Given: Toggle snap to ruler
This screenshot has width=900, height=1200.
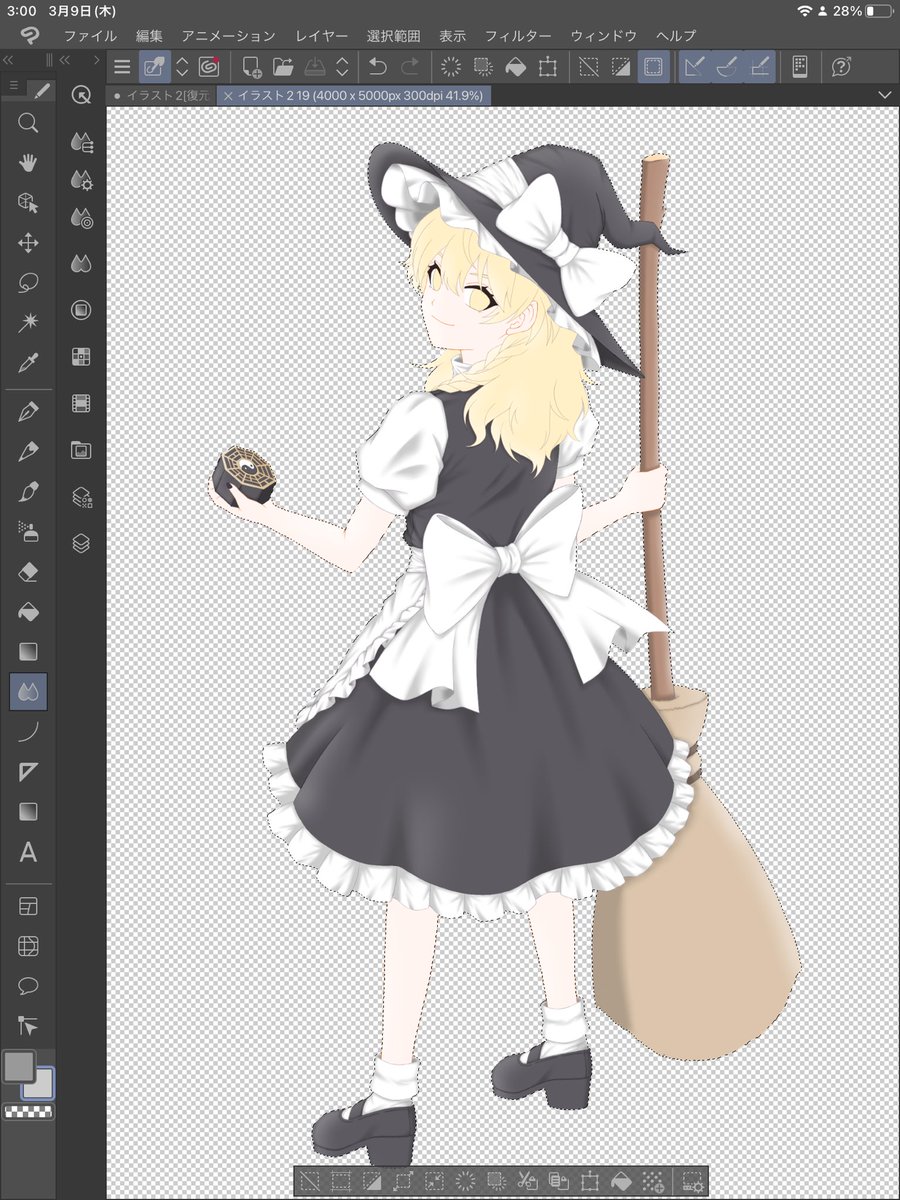Looking at the screenshot, I should point(695,67).
